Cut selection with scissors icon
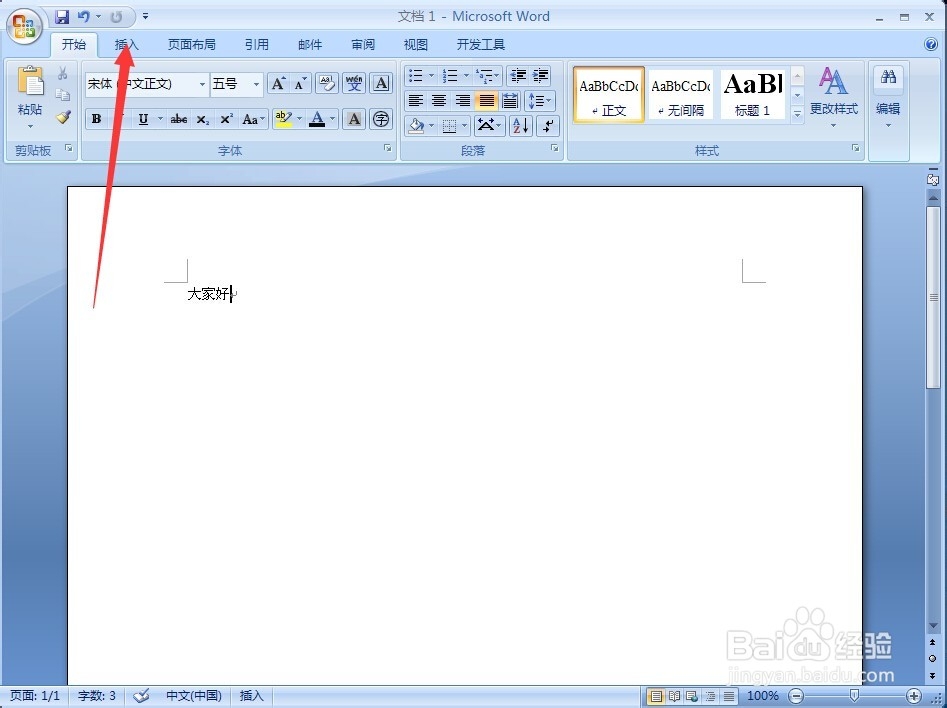The width and height of the screenshot is (947, 708). click(x=63, y=74)
